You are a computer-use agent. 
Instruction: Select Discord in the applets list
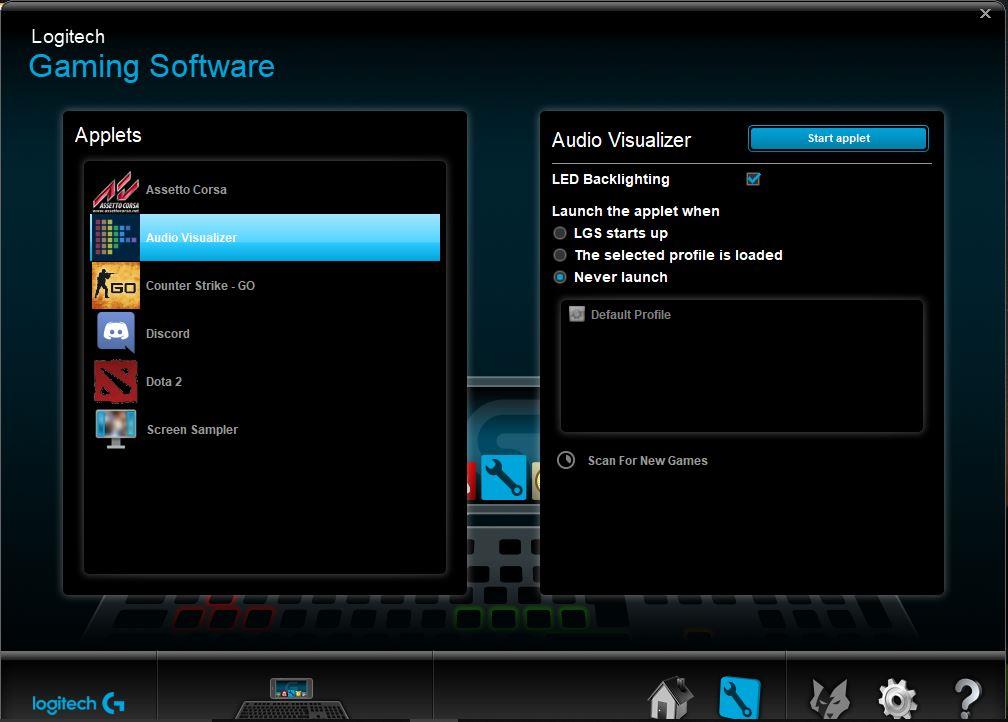(x=265, y=333)
